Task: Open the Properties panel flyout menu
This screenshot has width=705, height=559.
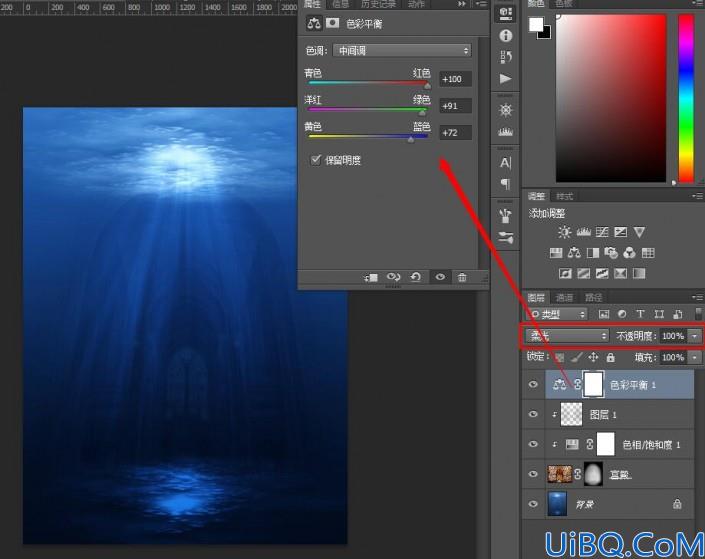Action: [481, 4]
